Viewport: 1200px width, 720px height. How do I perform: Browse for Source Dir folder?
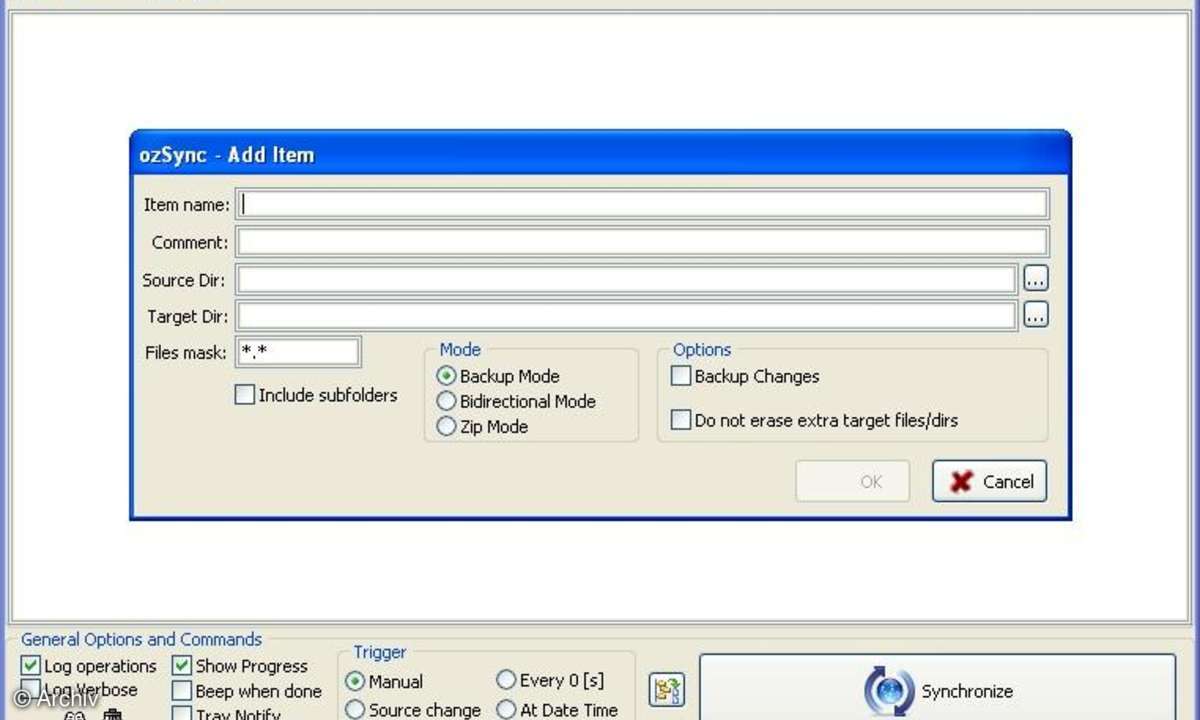pyautogui.click(x=1035, y=280)
